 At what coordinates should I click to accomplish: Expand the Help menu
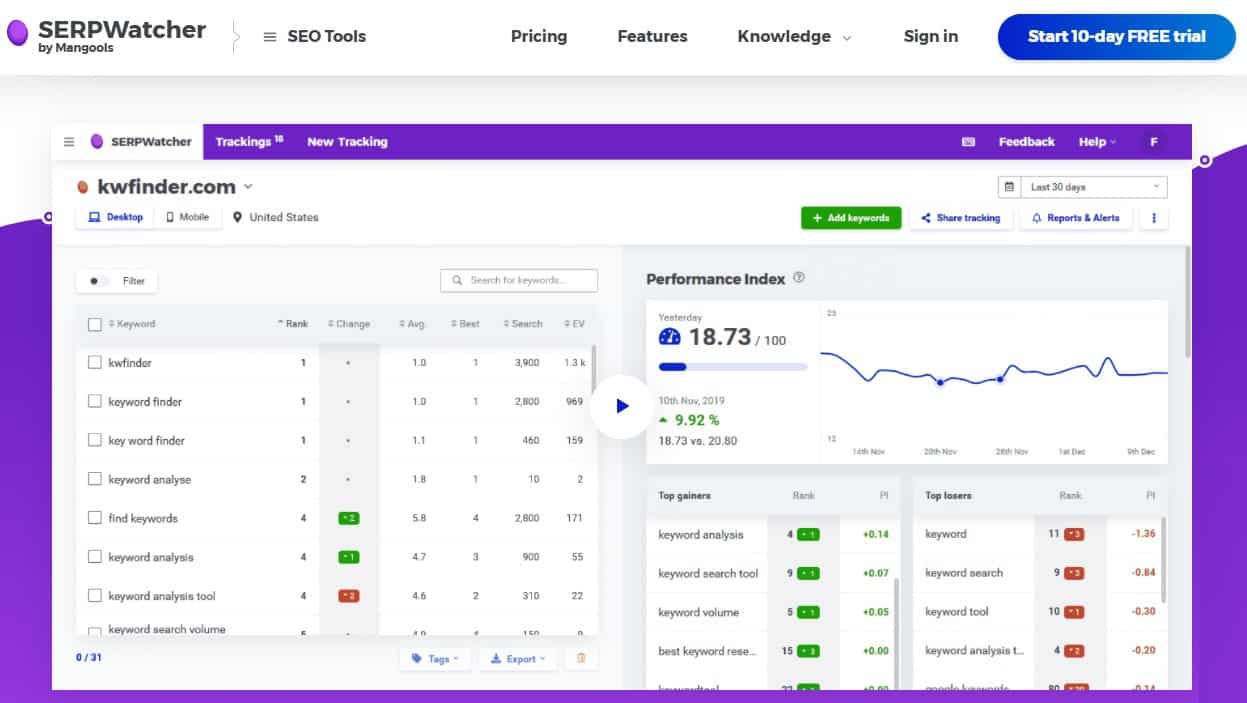pos(1097,142)
